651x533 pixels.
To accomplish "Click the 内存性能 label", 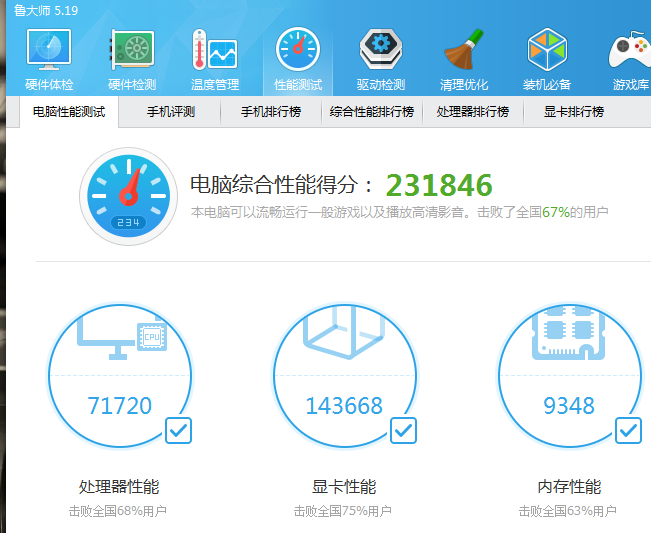I will 569,487.
